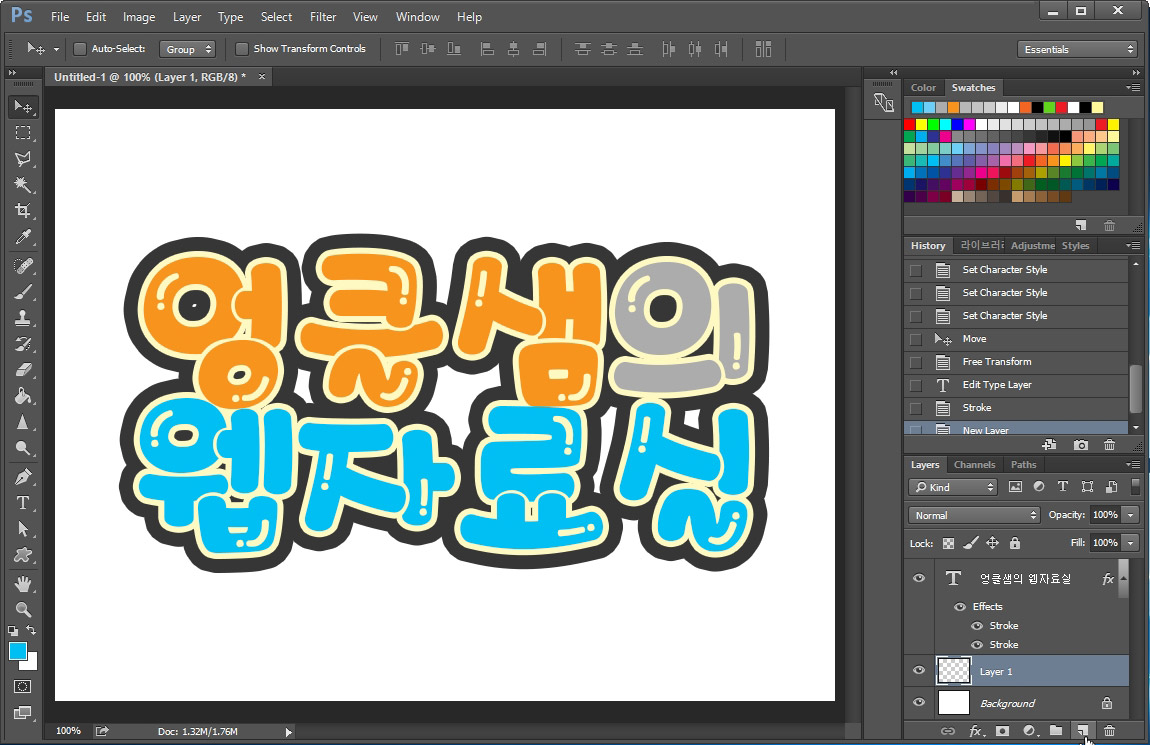
Task: Select the Rectangular Marquee tool
Action: coord(23,133)
